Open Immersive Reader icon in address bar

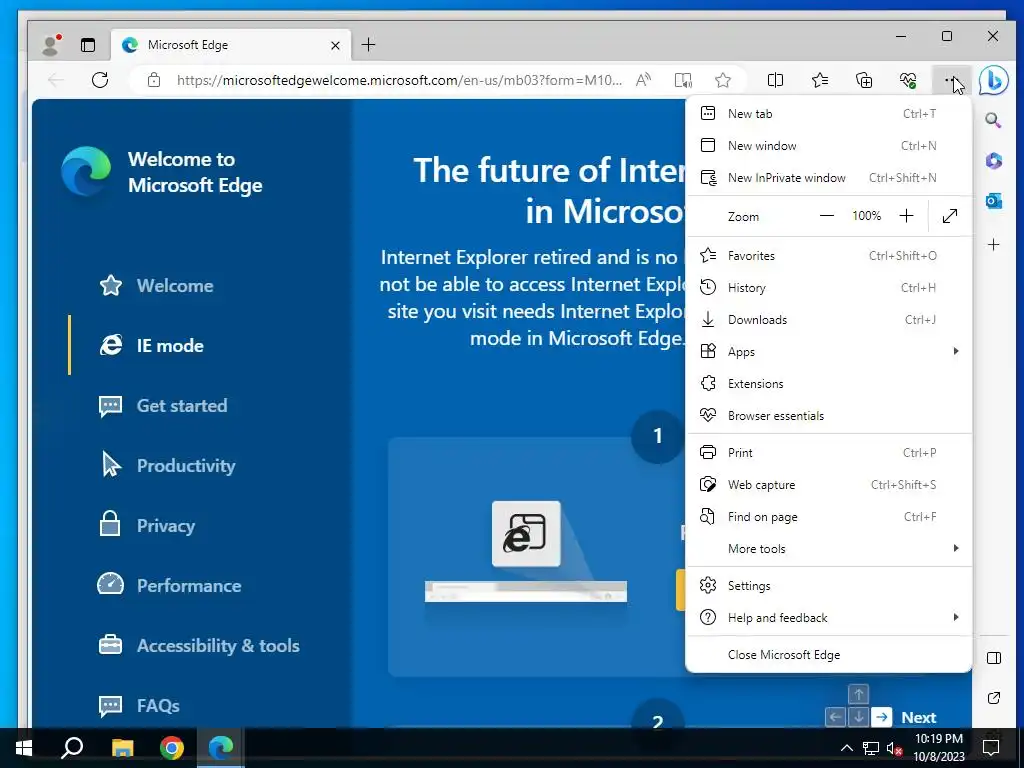[x=683, y=80]
